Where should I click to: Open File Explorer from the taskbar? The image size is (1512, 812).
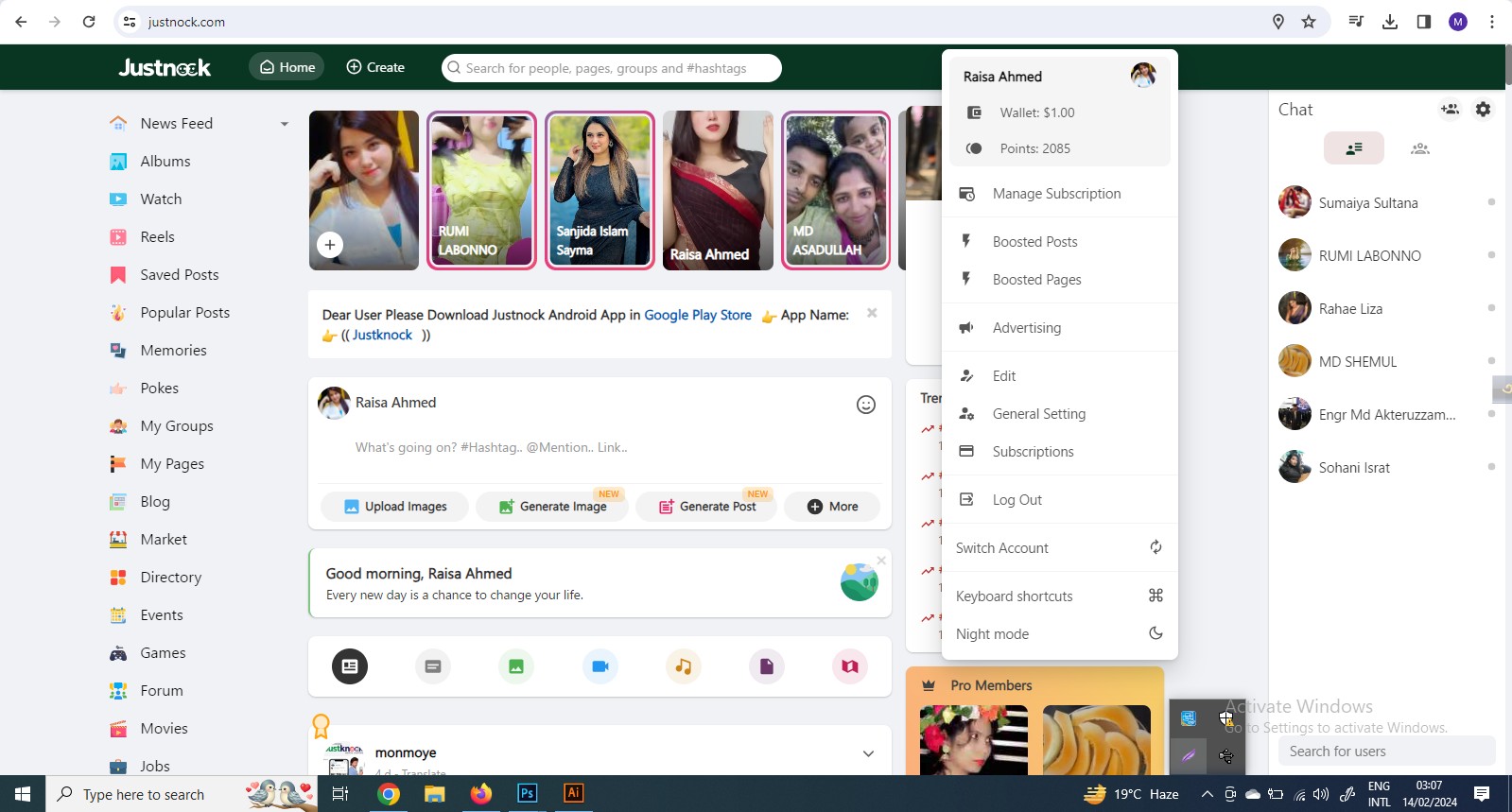tap(435, 793)
